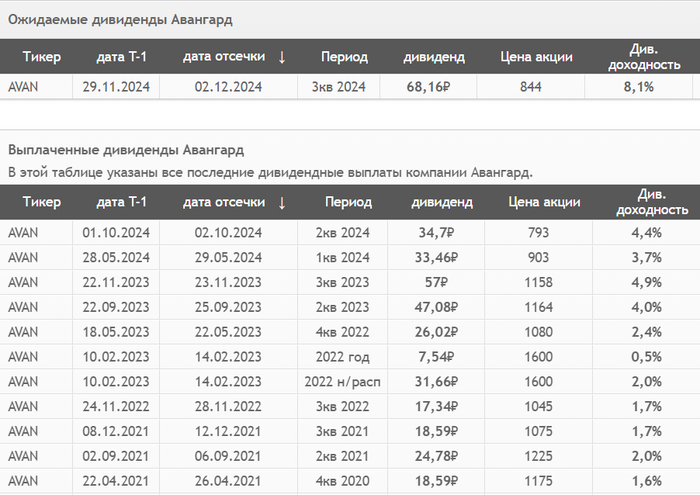Image resolution: width=700 pixels, height=495 pixels.
Task: Click dividend value 26,02₽
Action: pos(436,332)
